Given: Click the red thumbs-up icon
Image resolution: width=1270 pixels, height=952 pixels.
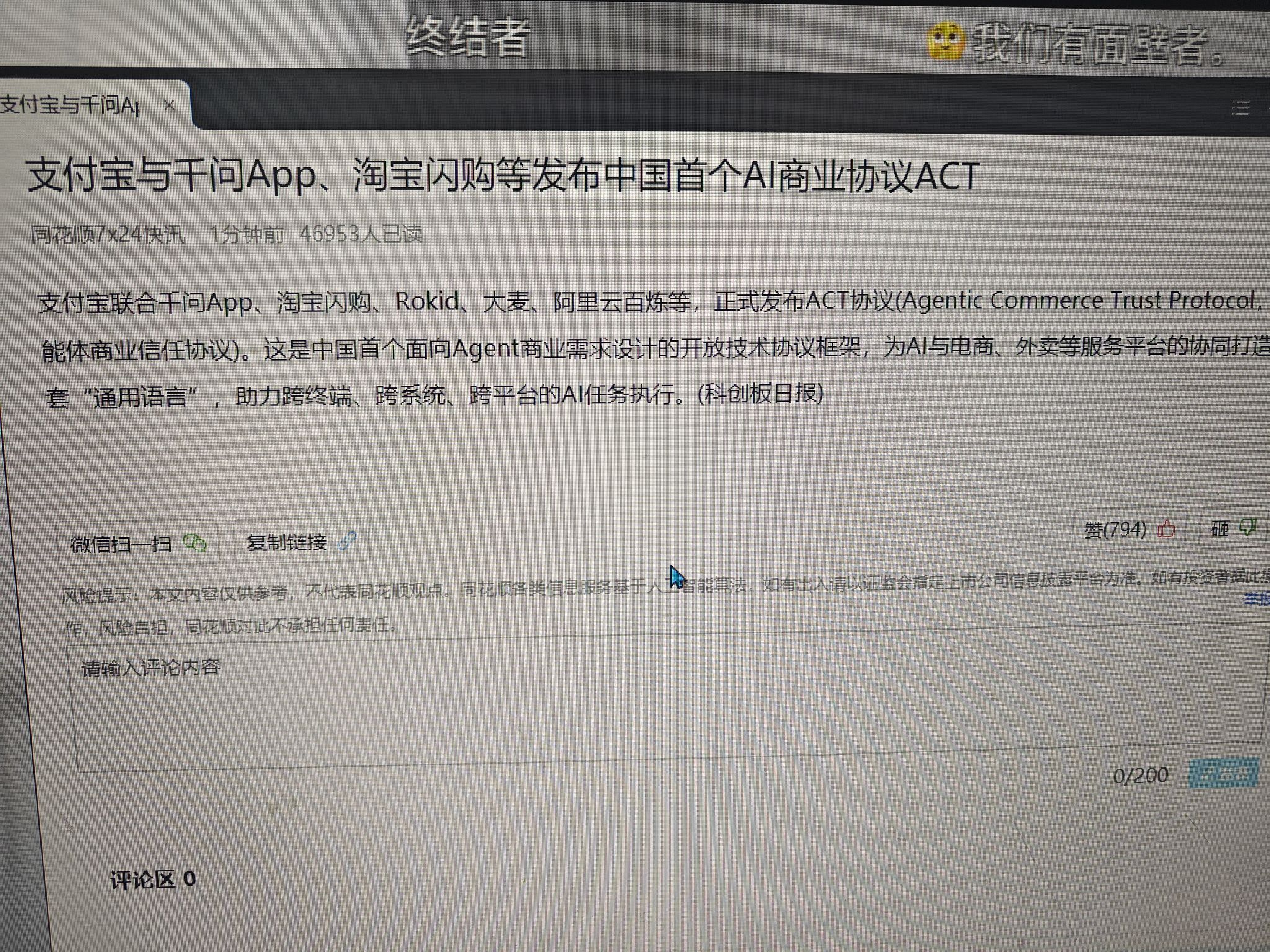Looking at the screenshot, I should pos(1166,529).
